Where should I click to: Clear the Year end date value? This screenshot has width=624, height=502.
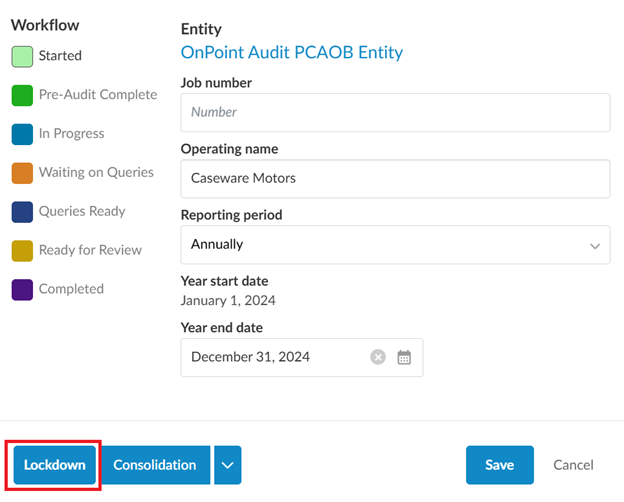[378, 357]
